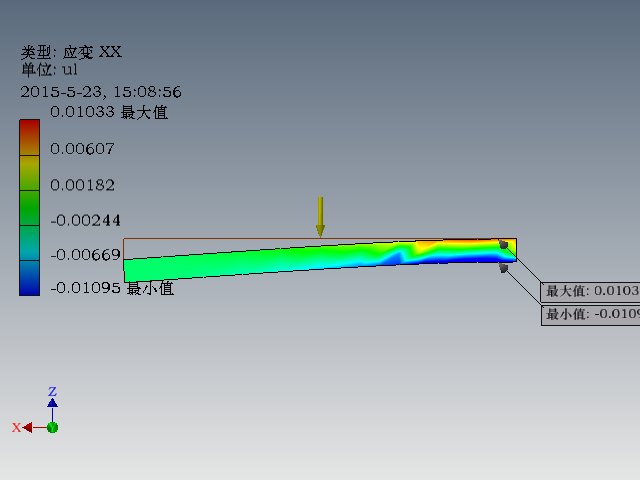Click the 0.01033 最大值 legend label
Viewport: 640px width, 480px height.
click(x=109, y=112)
